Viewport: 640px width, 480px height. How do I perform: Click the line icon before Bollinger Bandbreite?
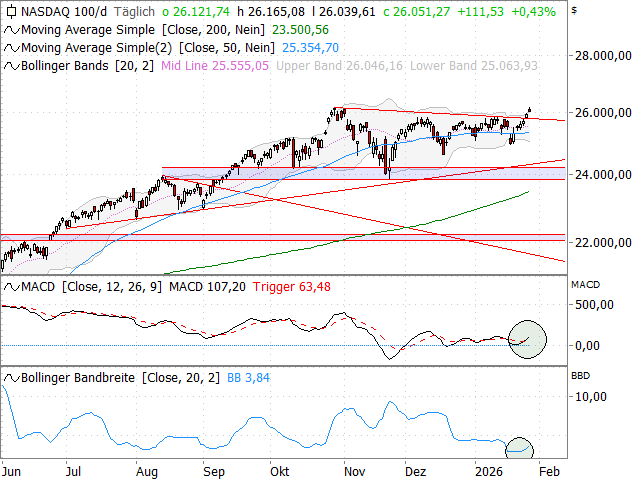tap(11, 378)
